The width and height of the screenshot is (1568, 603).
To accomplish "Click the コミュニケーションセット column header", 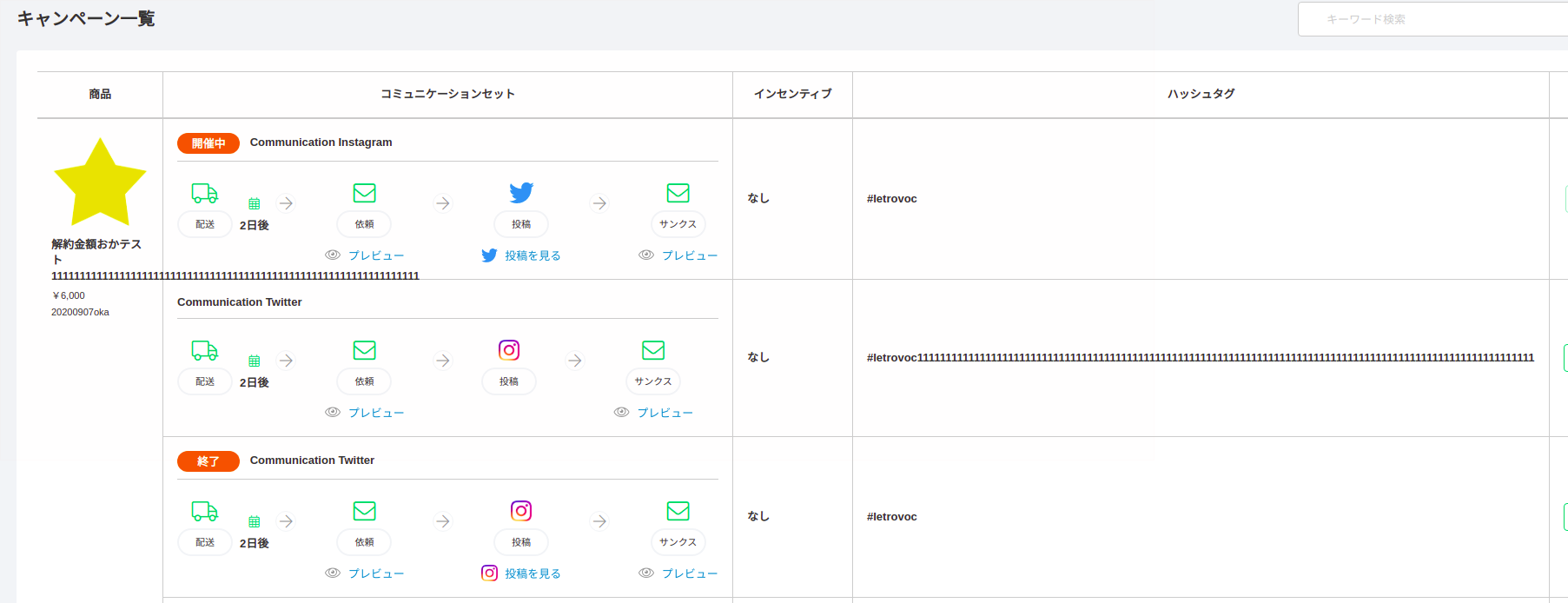I will click(x=447, y=94).
